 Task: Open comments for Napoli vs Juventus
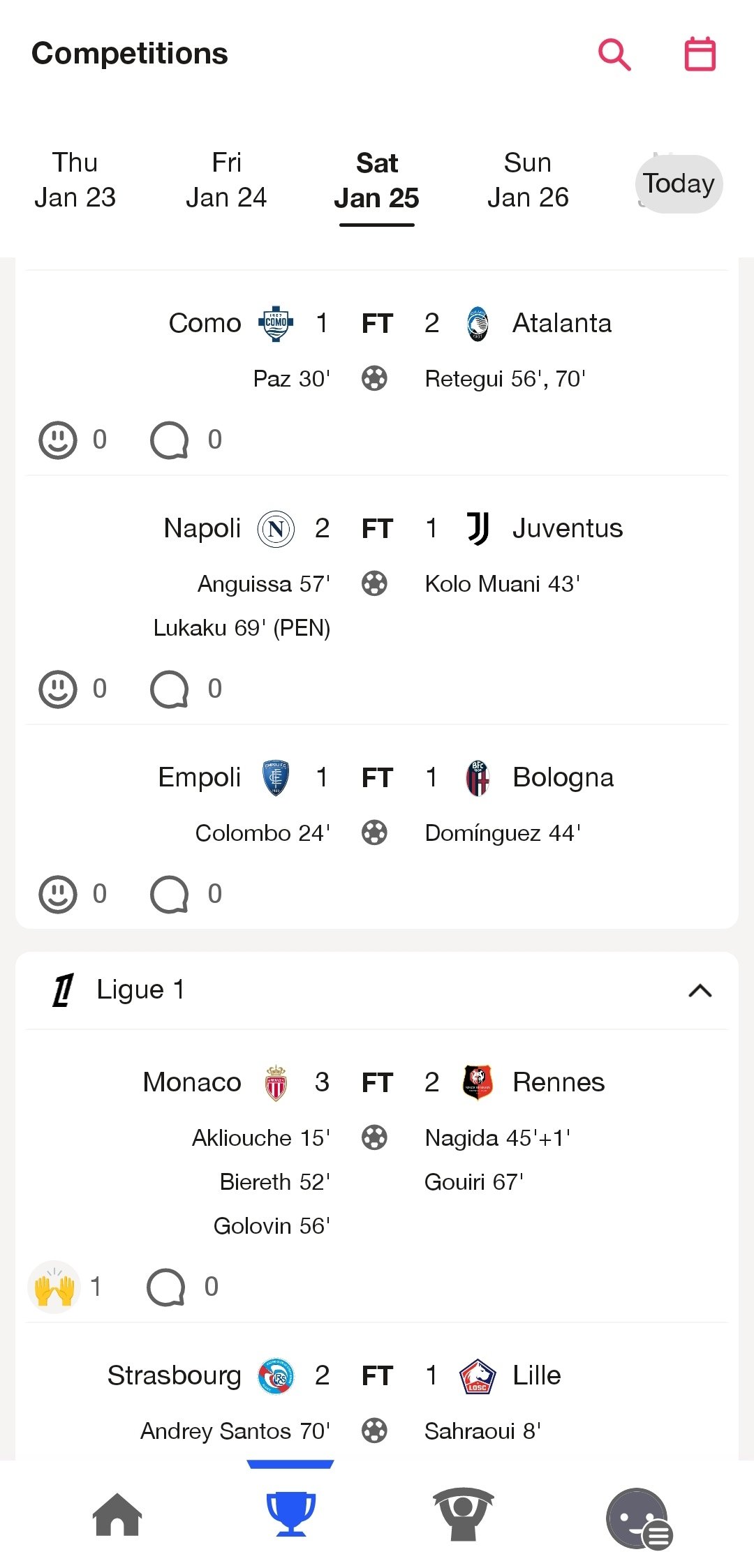click(x=170, y=689)
